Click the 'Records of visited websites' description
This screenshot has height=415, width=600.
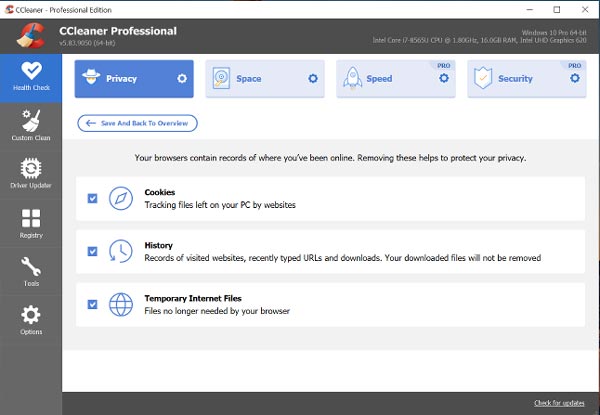(342, 258)
